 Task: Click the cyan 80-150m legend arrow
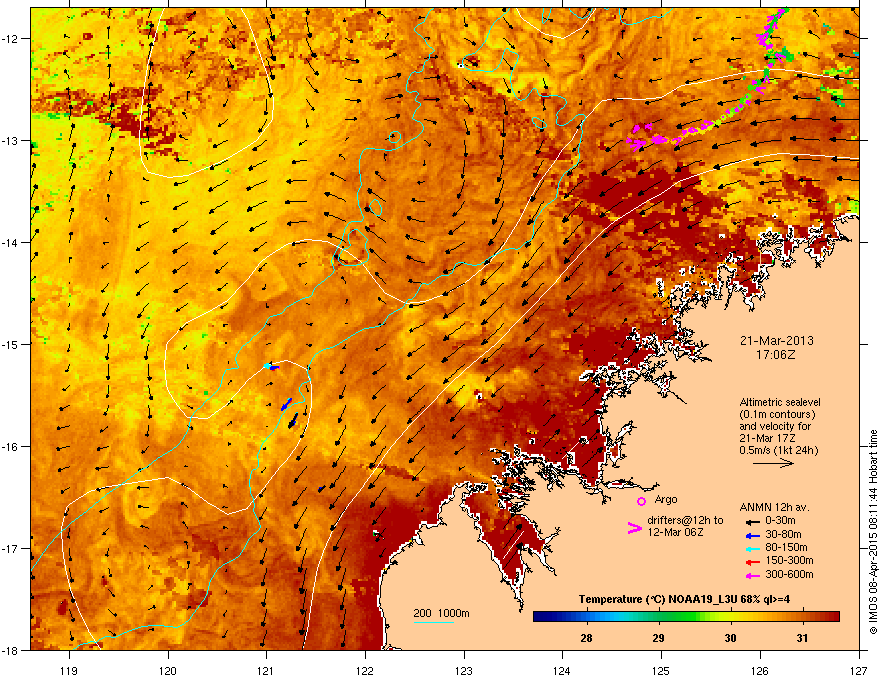point(753,549)
